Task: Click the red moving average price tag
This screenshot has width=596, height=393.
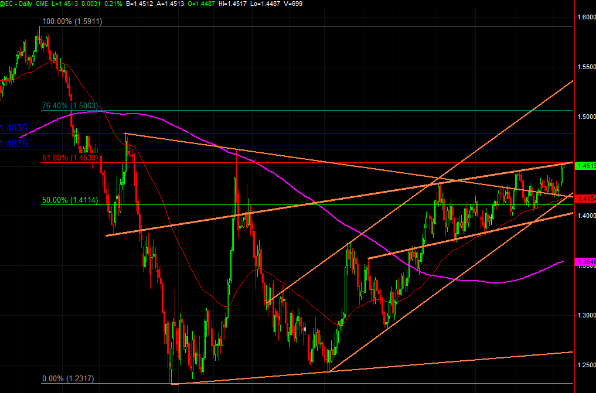Action: coord(586,198)
